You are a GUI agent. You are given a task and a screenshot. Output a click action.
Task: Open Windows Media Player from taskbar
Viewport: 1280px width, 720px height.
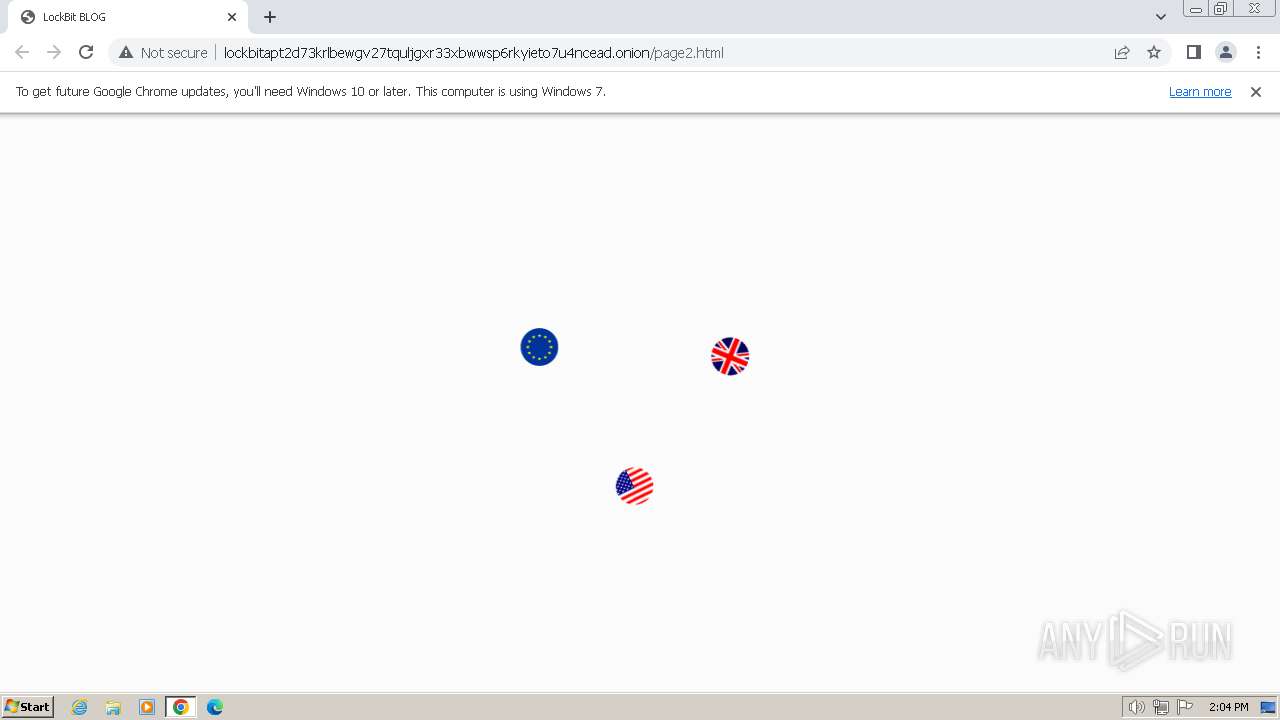click(x=147, y=707)
